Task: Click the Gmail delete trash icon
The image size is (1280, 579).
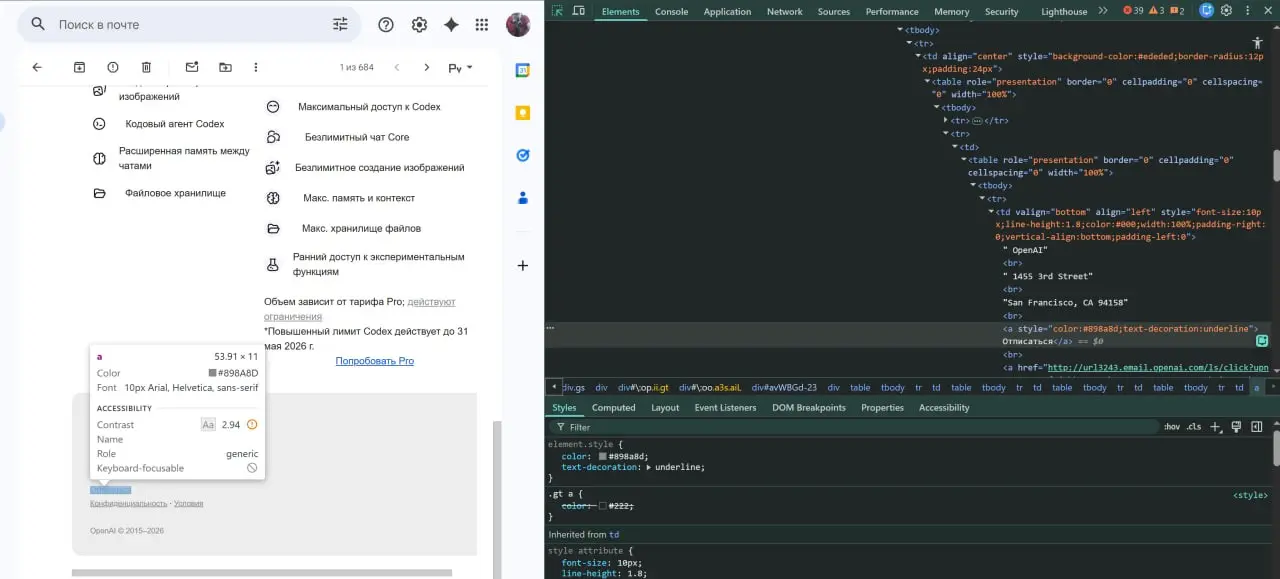Action: (146, 67)
